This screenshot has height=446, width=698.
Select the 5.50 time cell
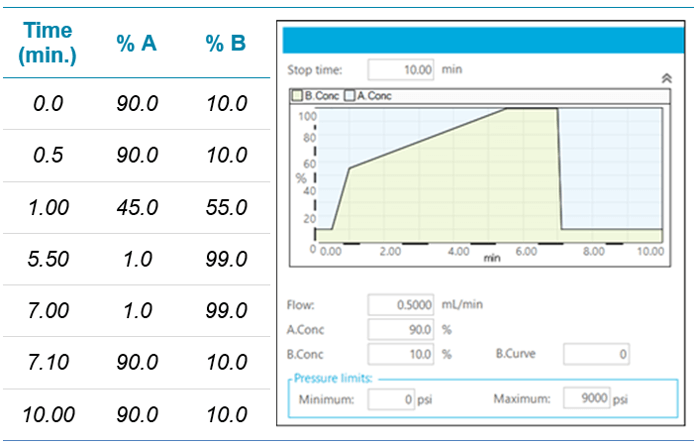click(x=49, y=259)
